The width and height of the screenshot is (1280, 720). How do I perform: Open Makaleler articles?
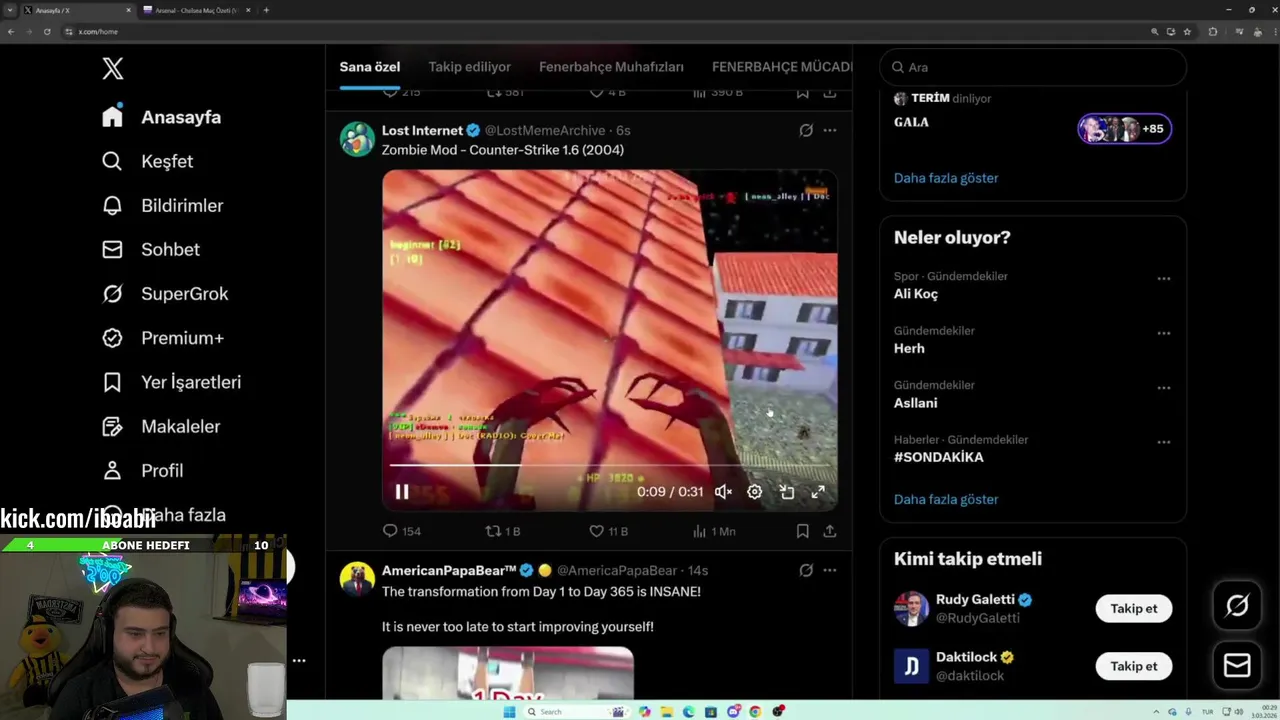[x=160, y=426]
